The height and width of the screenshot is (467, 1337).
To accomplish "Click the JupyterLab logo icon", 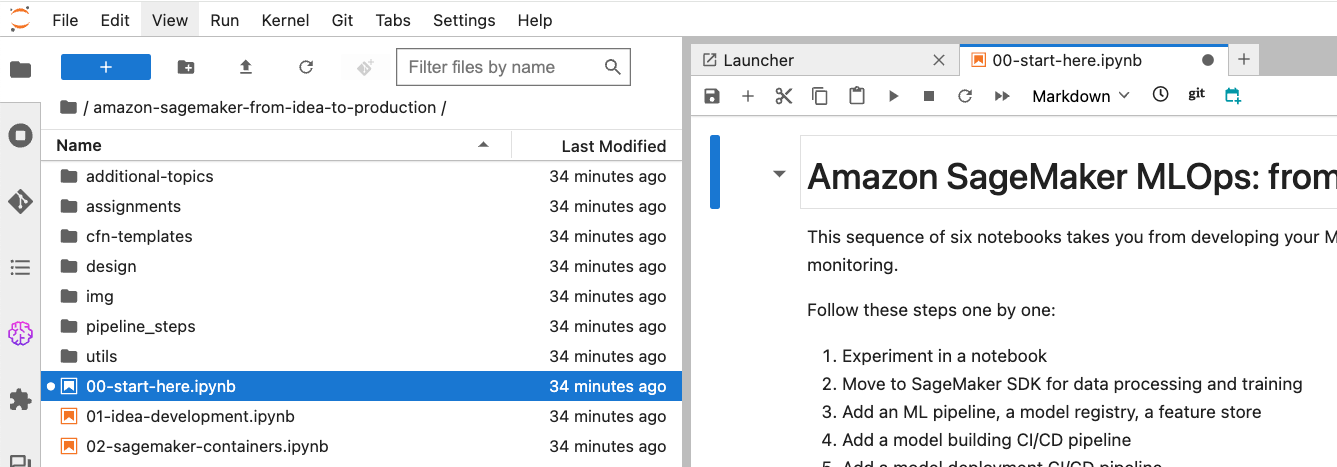I will coord(20,19).
